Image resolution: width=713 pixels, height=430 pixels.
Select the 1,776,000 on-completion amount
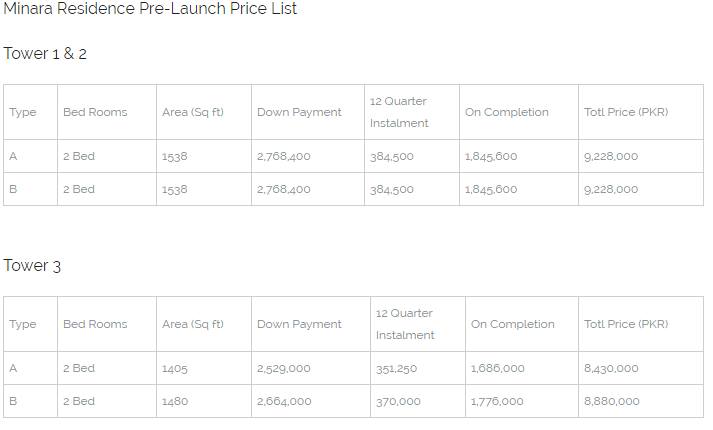coord(497,402)
